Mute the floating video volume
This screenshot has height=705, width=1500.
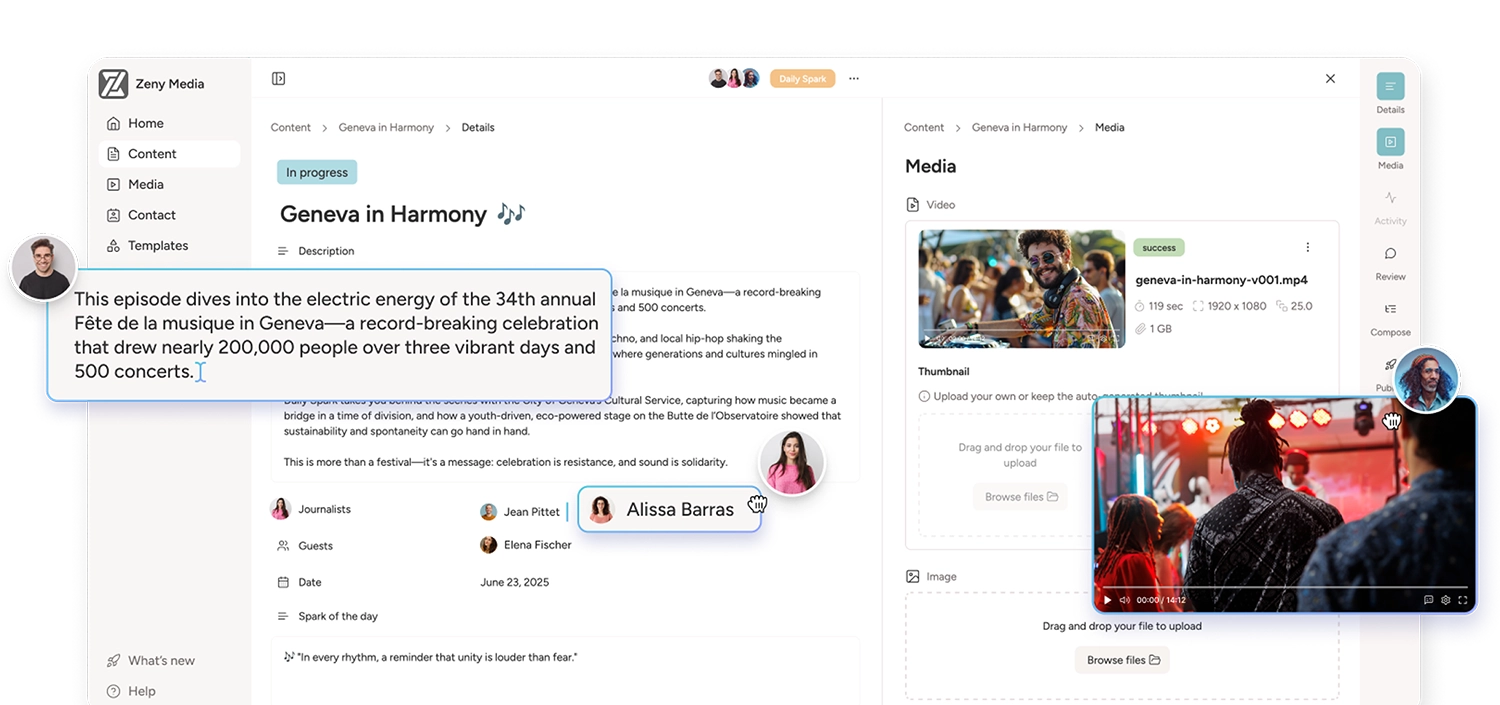click(1124, 600)
